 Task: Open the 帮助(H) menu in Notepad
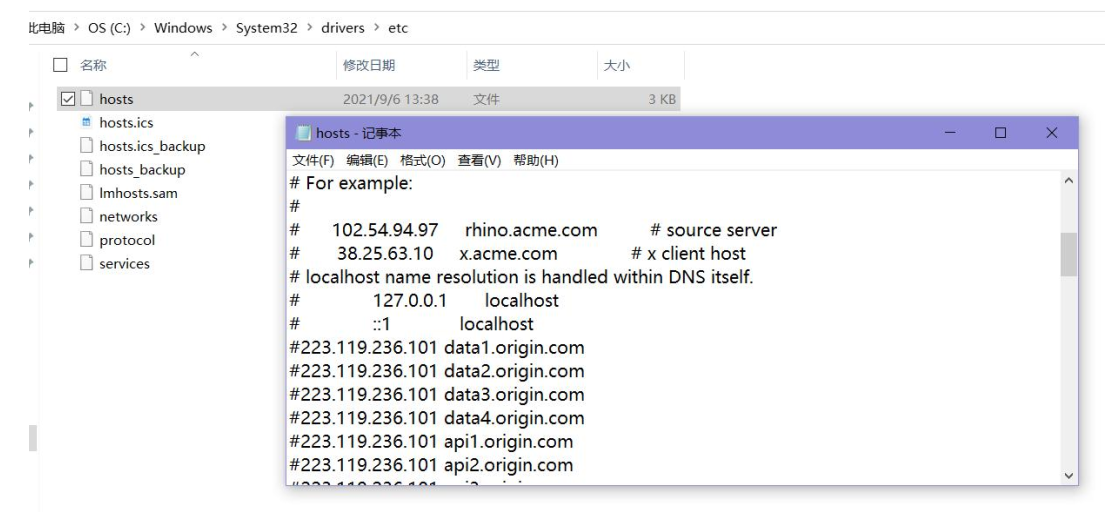pos(536,161)
